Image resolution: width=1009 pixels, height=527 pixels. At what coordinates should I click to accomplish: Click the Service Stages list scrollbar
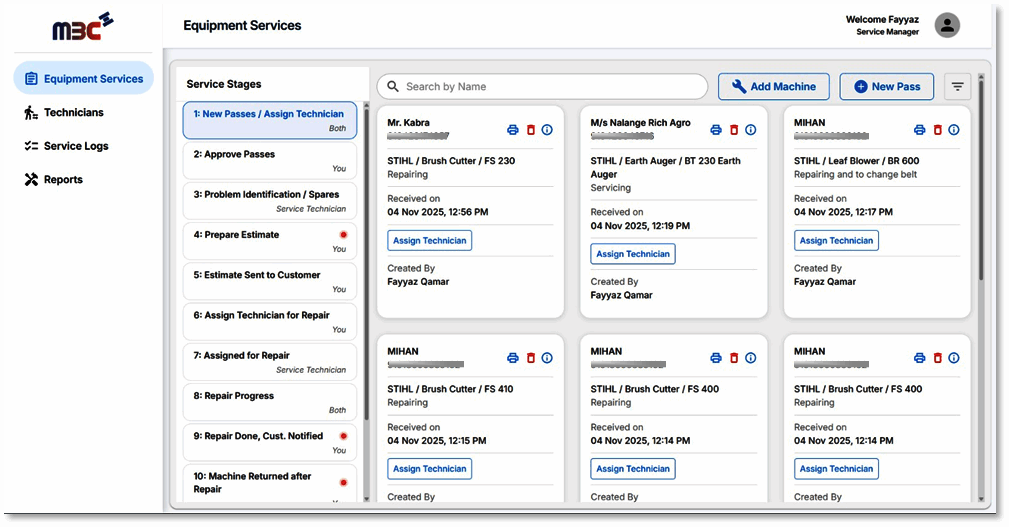point(365,250)
